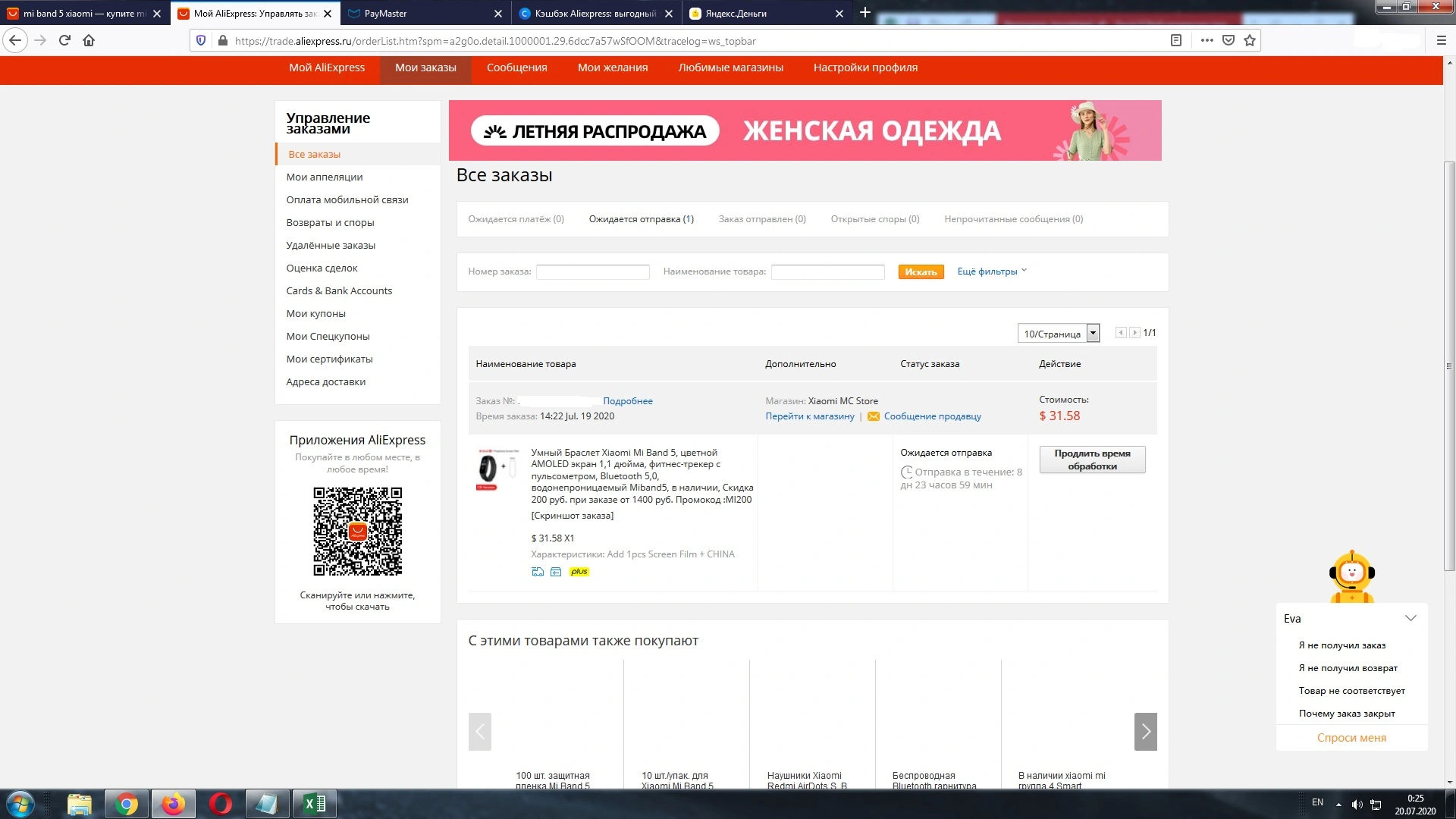Click the Номер заказа input field

[x=593, y=271]
